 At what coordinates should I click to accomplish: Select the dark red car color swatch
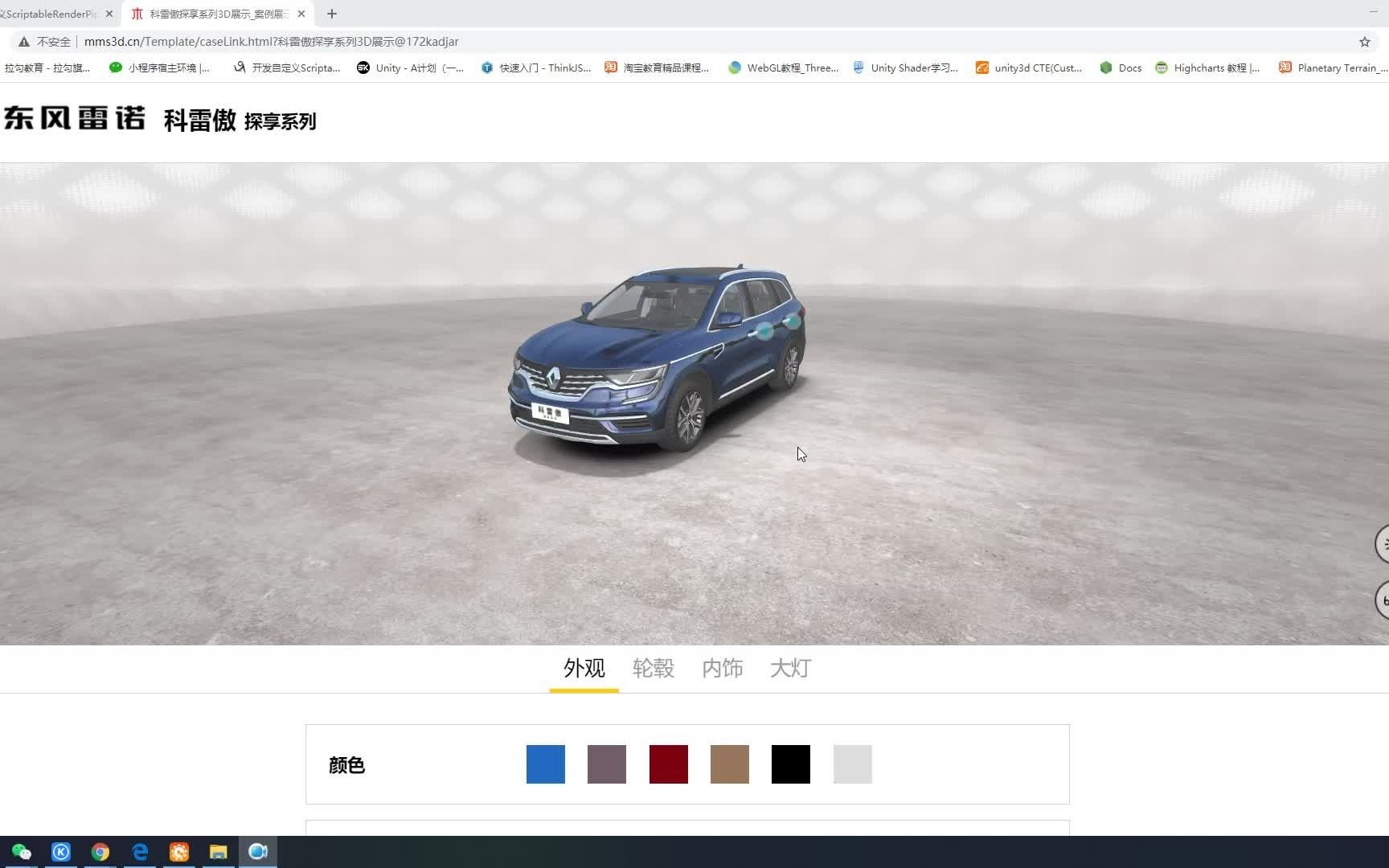point(668,764)
